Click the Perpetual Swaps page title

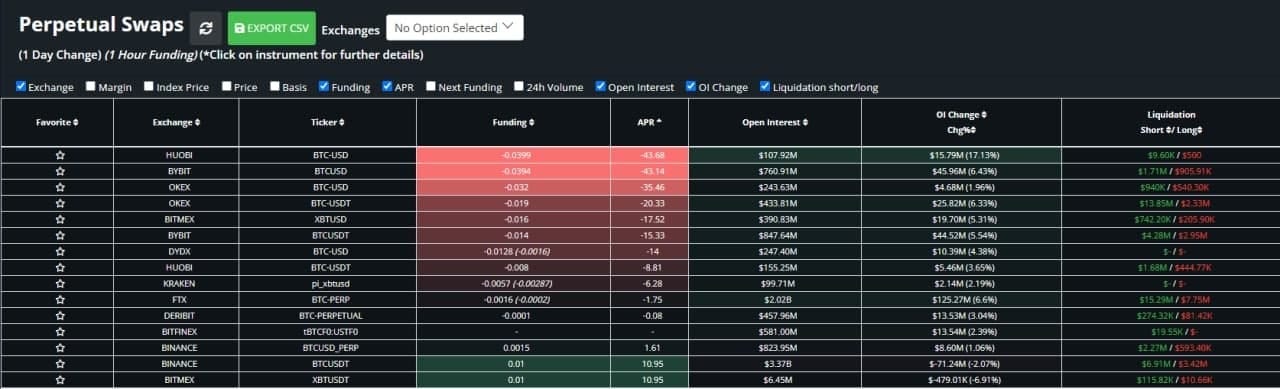101,26
